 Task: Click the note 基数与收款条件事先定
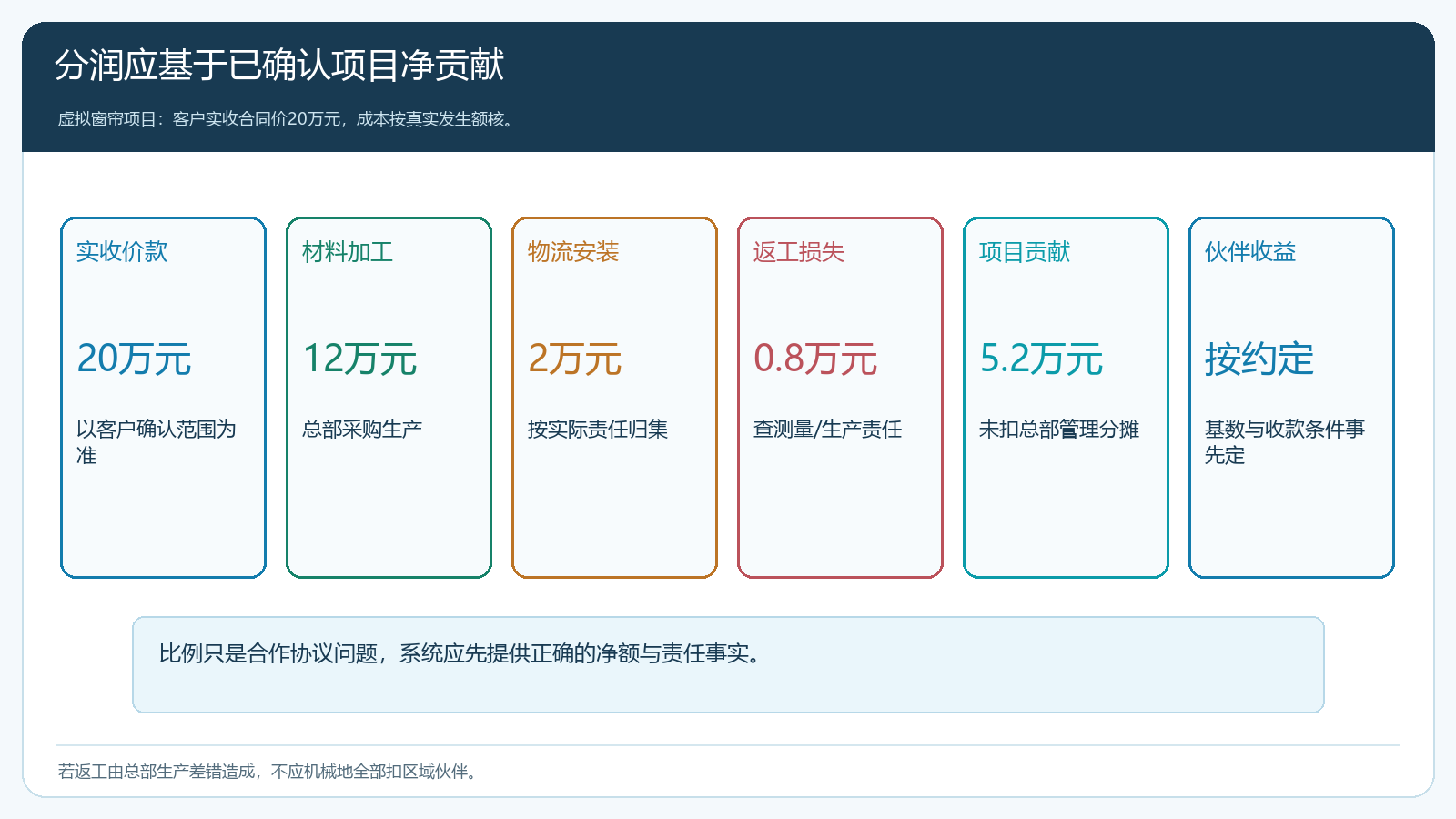point(1285,441)
